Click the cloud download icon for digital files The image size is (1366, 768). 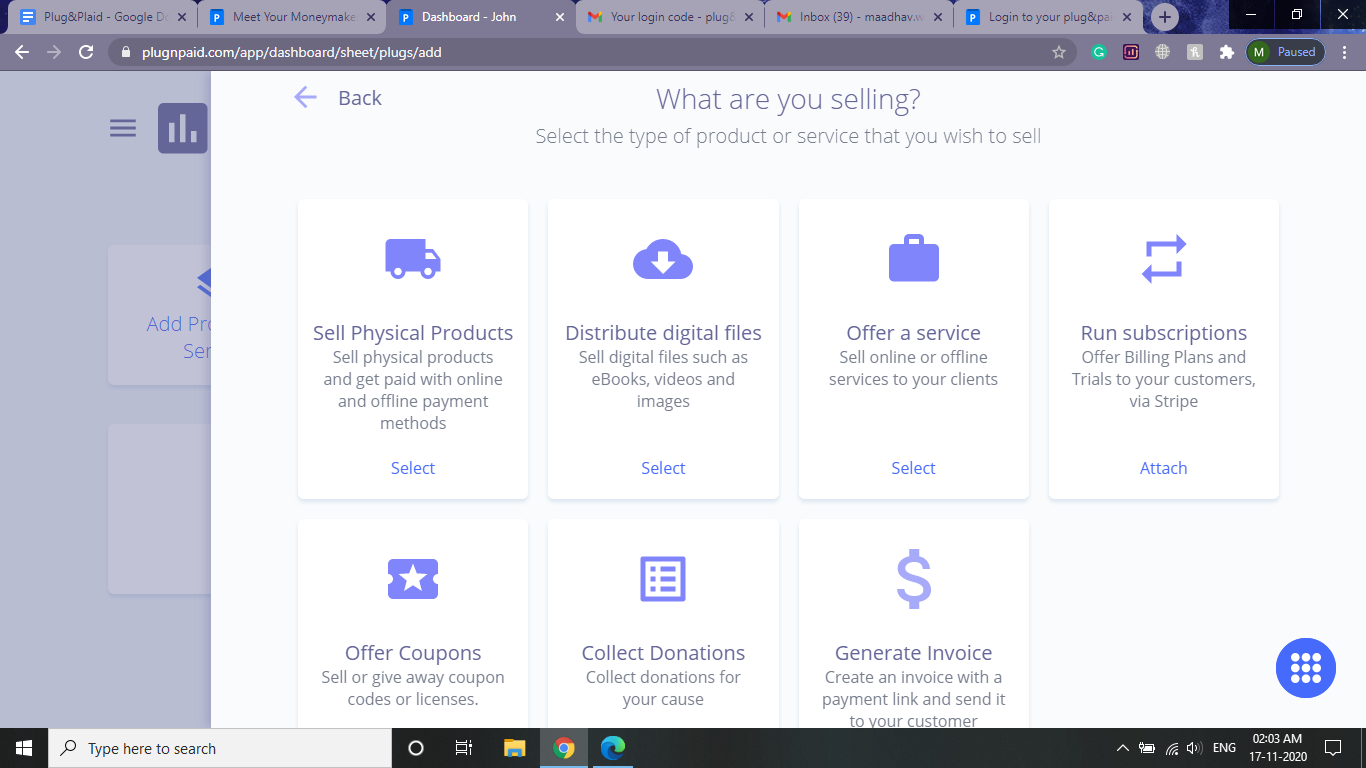[663, 259]
